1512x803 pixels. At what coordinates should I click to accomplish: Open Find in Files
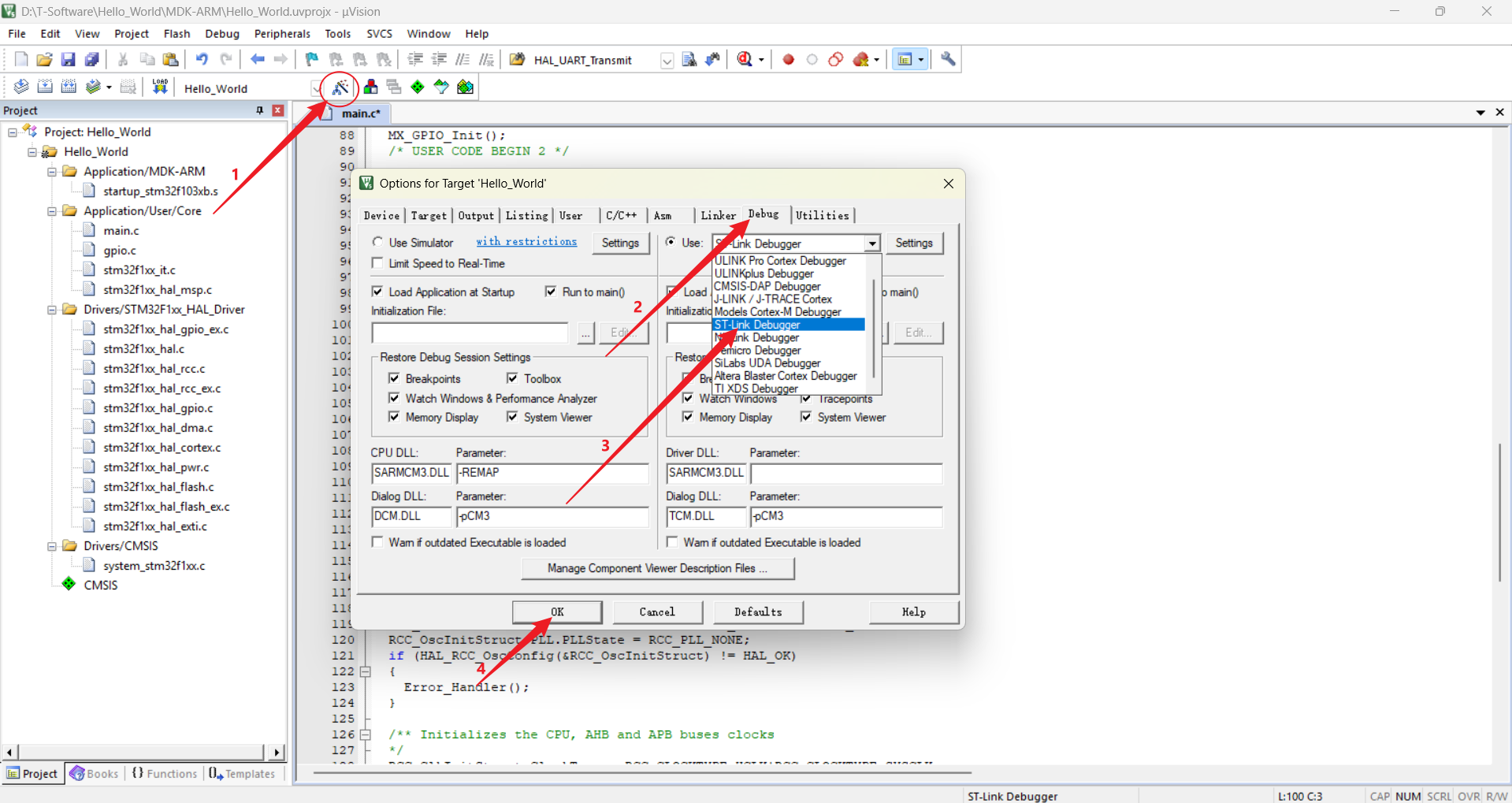point(518,60)
